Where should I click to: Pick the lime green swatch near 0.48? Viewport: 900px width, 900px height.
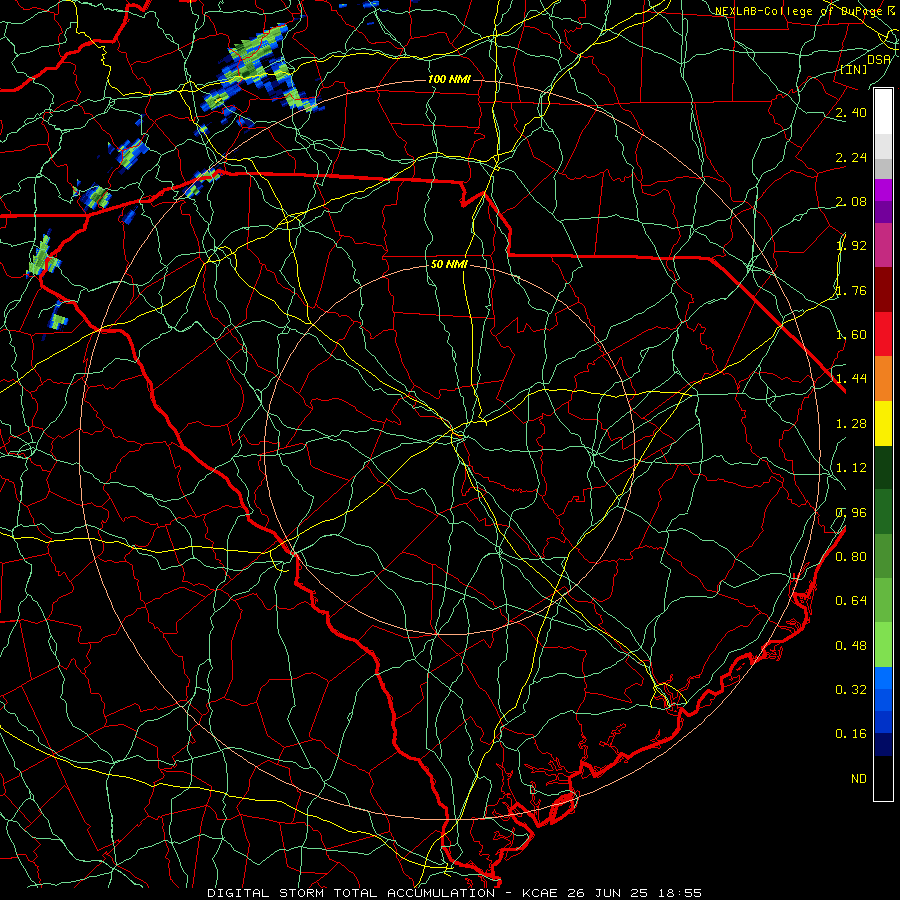883,645
